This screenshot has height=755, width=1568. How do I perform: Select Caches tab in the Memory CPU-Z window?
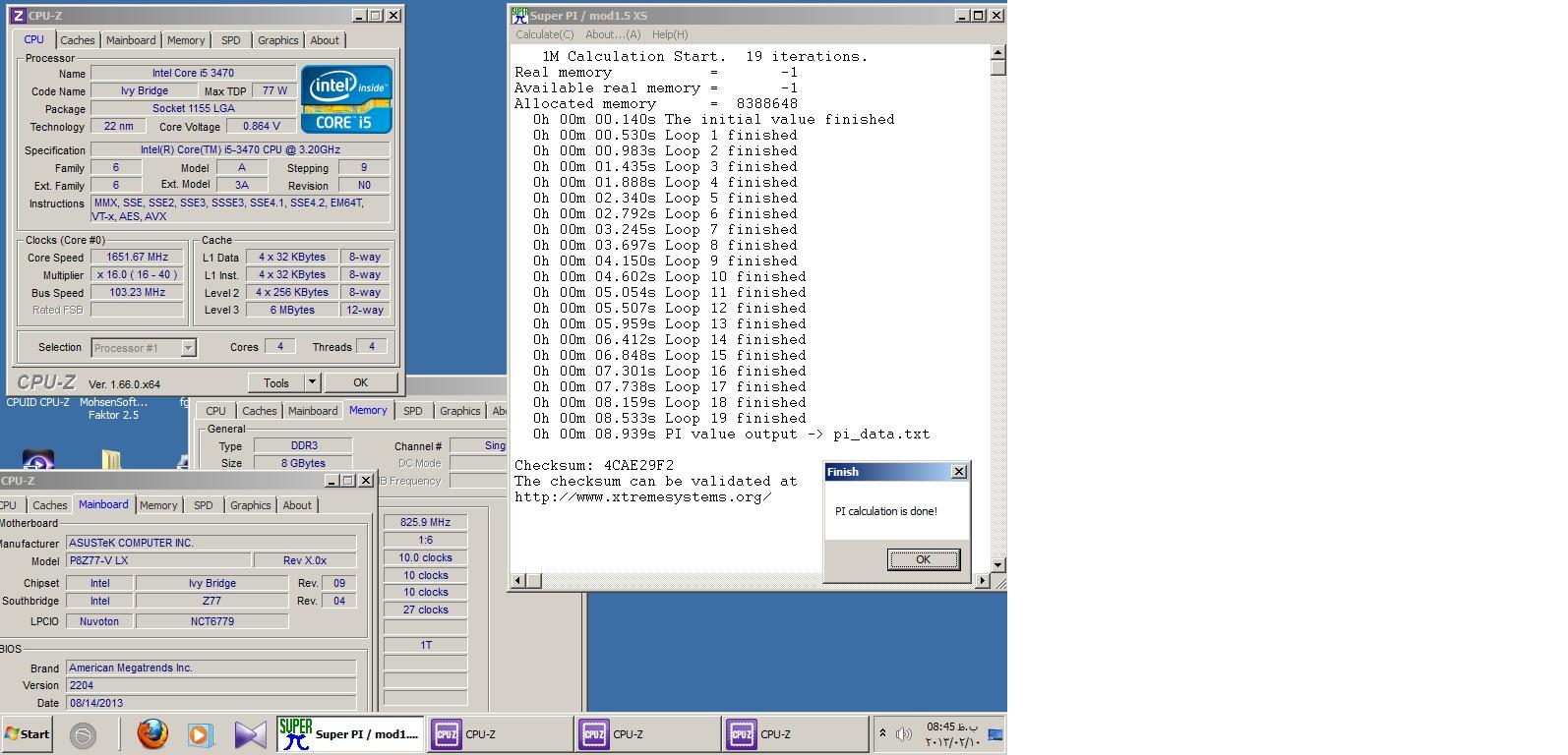(260, 411)
